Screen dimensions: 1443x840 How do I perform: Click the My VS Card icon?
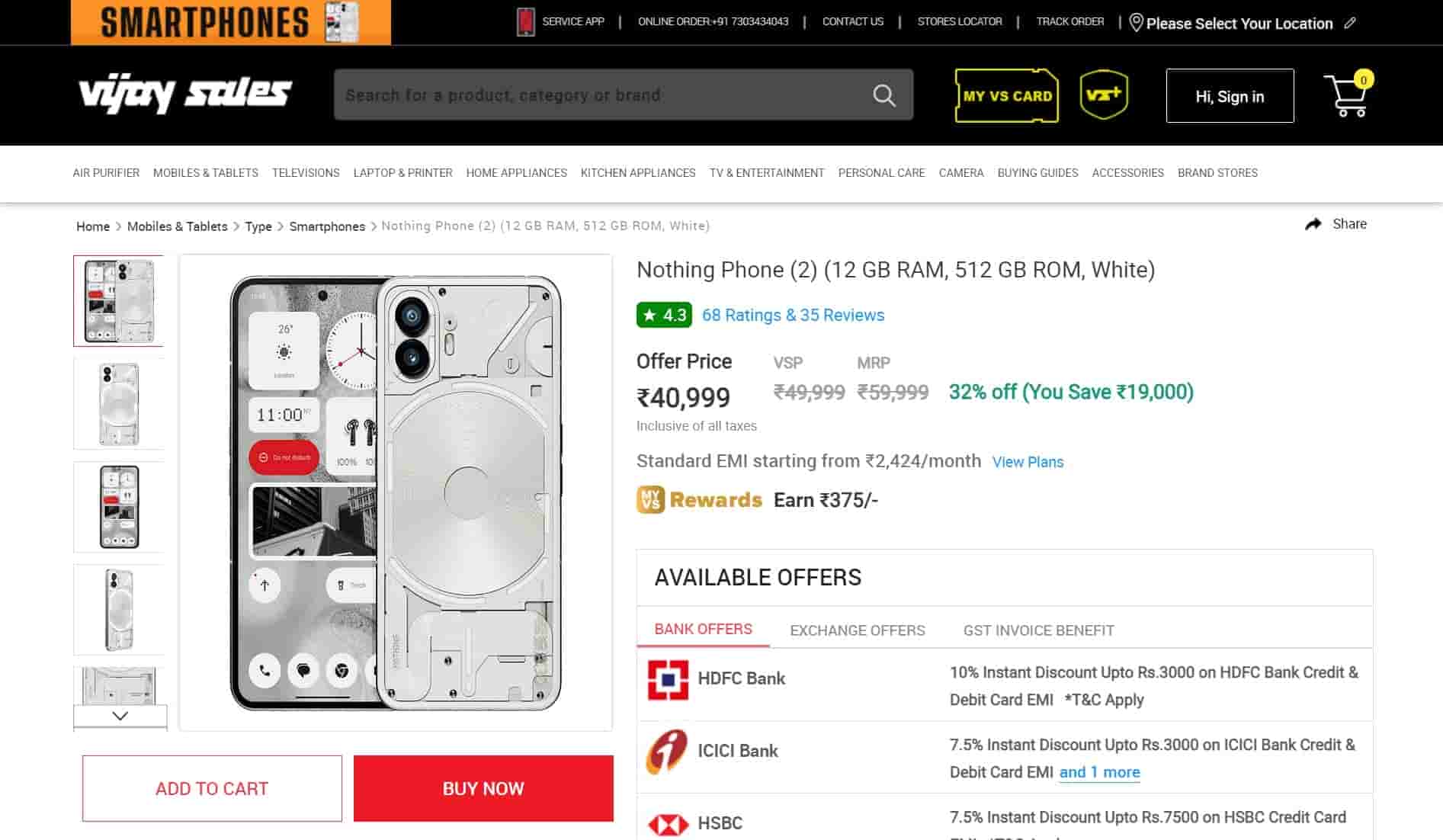point(1006,96)
